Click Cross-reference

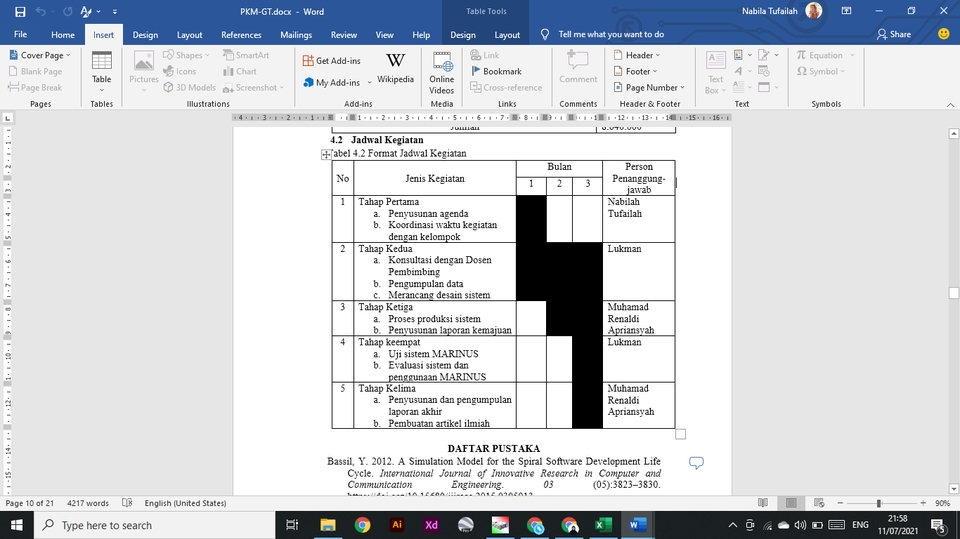pos(506,88)
